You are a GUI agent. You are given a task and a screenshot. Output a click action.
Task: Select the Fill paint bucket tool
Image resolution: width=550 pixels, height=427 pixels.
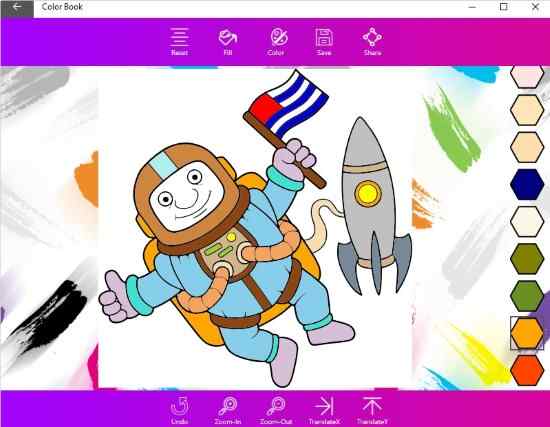pyautogui.click(x=228, y=42)
